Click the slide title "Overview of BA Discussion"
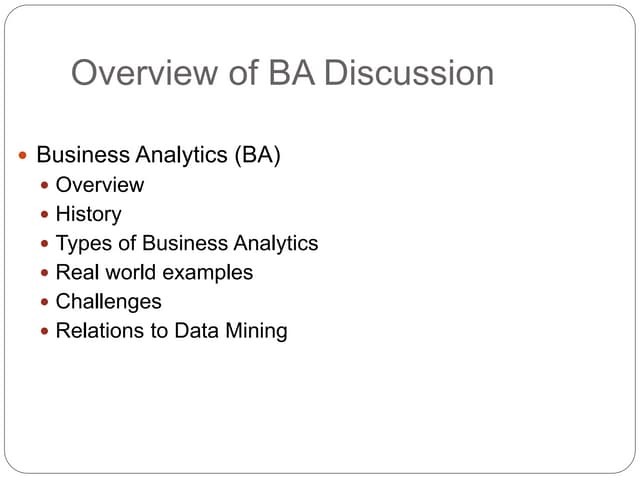This screenshot has width=640, height=480. (x=282, y=73)
